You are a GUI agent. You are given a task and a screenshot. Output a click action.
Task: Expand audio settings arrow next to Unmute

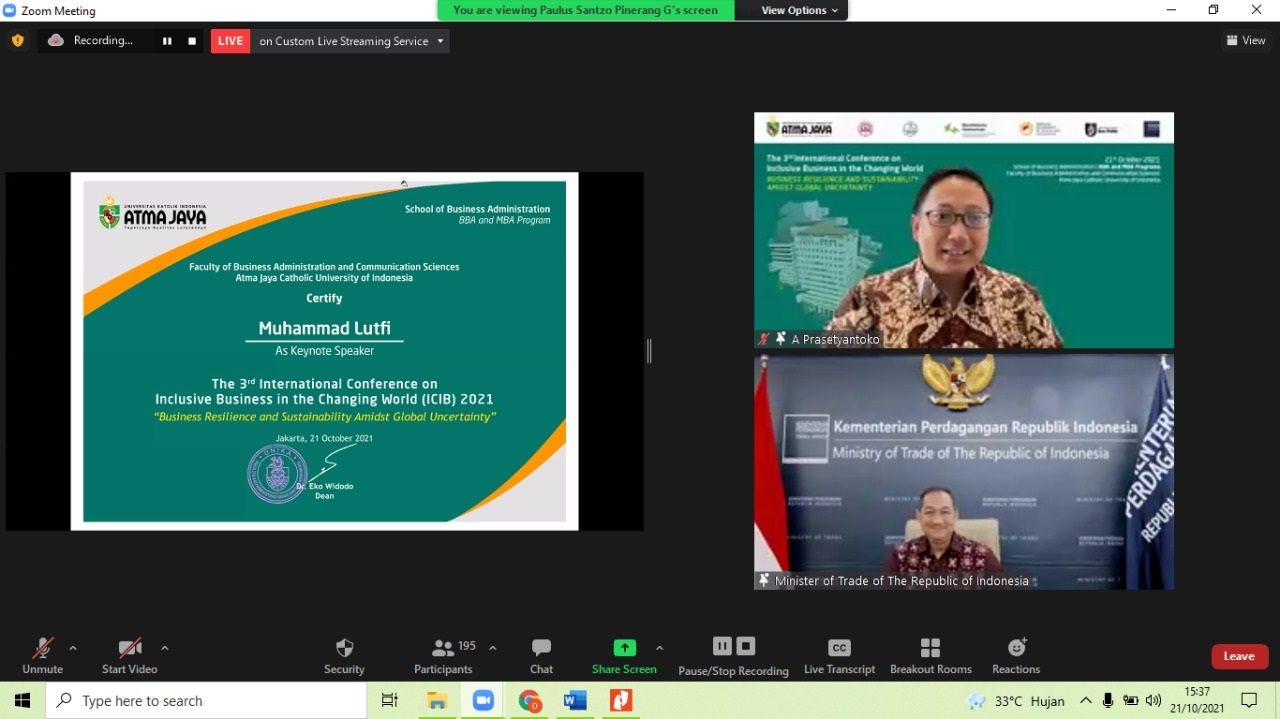pos(73,648)
